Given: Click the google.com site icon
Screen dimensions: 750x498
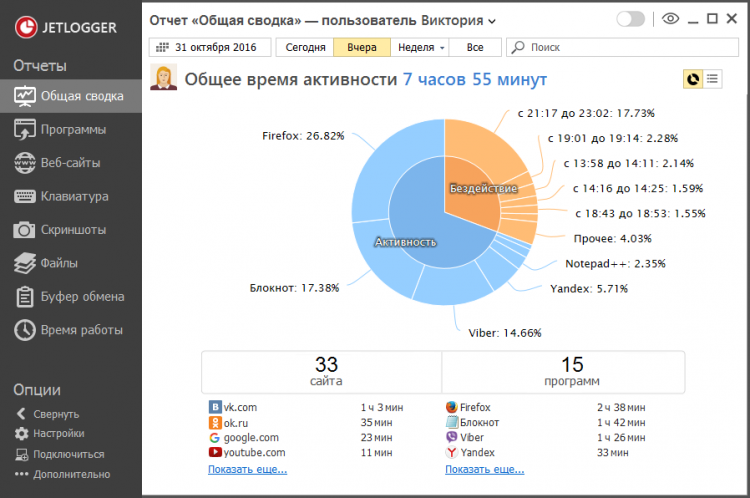Looking at the screenshot, I should (215, 438).
